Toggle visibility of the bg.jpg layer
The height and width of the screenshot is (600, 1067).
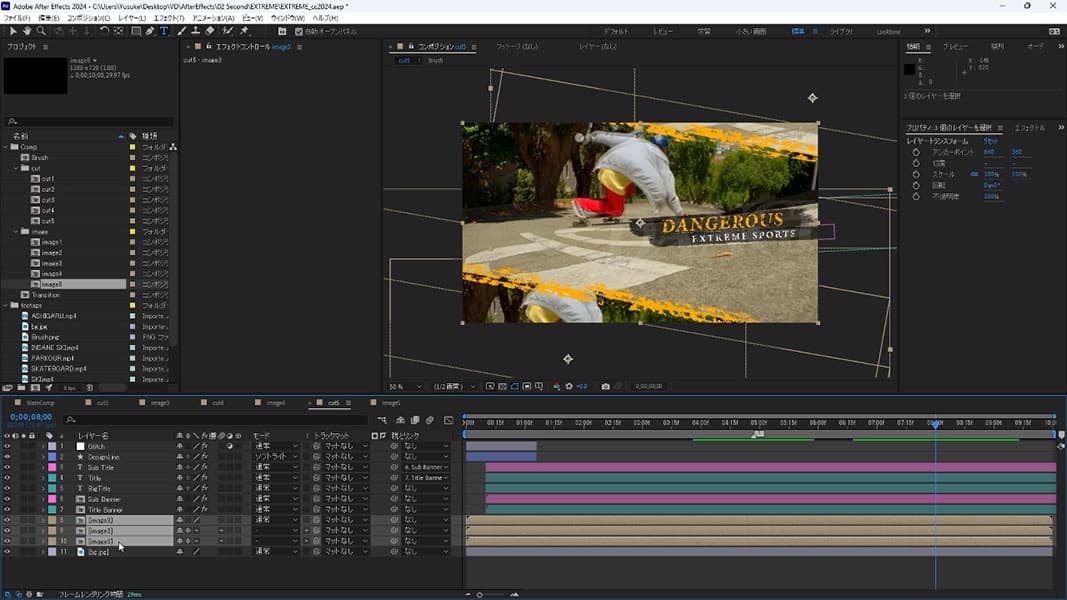(x=7, y=551)
